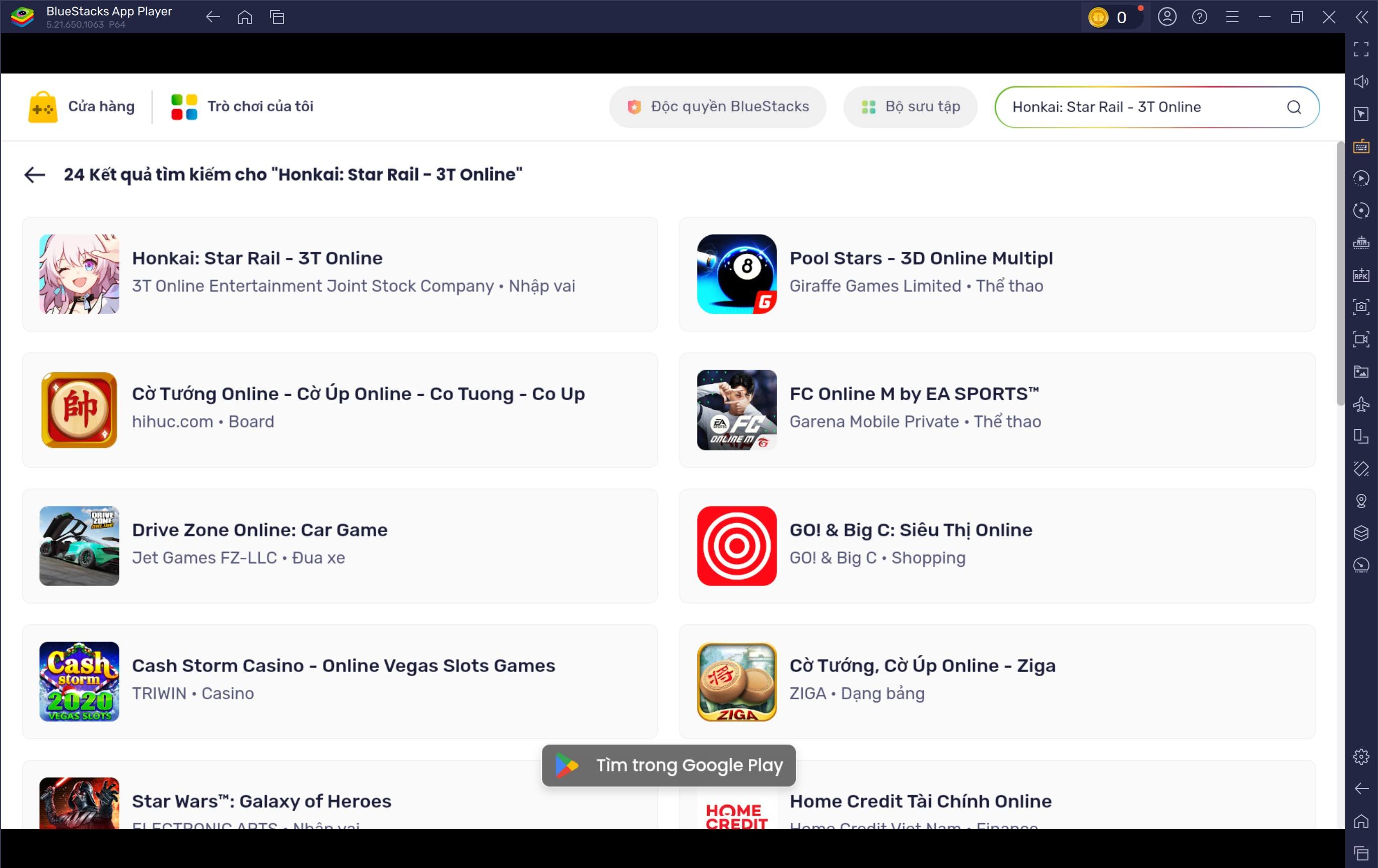
Task: Open Cờ Tướng Online - Cờ Úp Online result
Action: [x=340, y=410]
